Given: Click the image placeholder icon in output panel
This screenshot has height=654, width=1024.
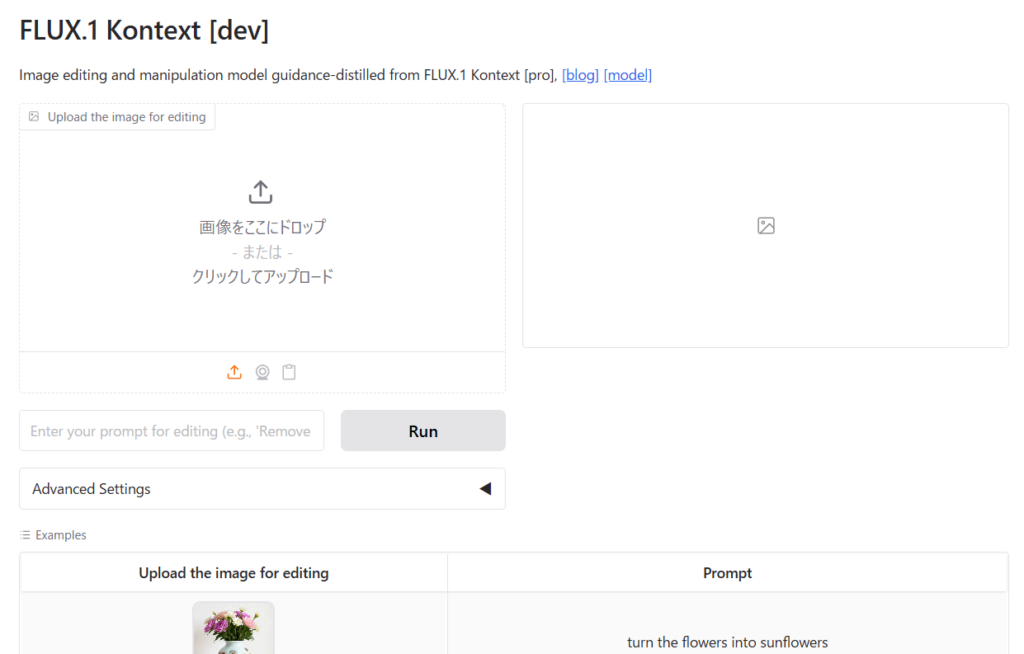Looking at the screenshot, I should [x=766, y=226].
